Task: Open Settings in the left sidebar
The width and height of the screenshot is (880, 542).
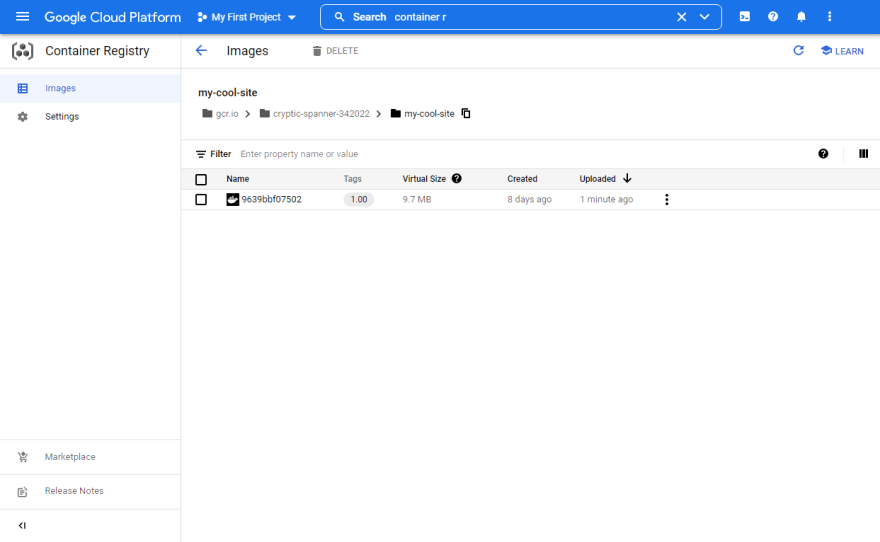Action: pos(90,117)
